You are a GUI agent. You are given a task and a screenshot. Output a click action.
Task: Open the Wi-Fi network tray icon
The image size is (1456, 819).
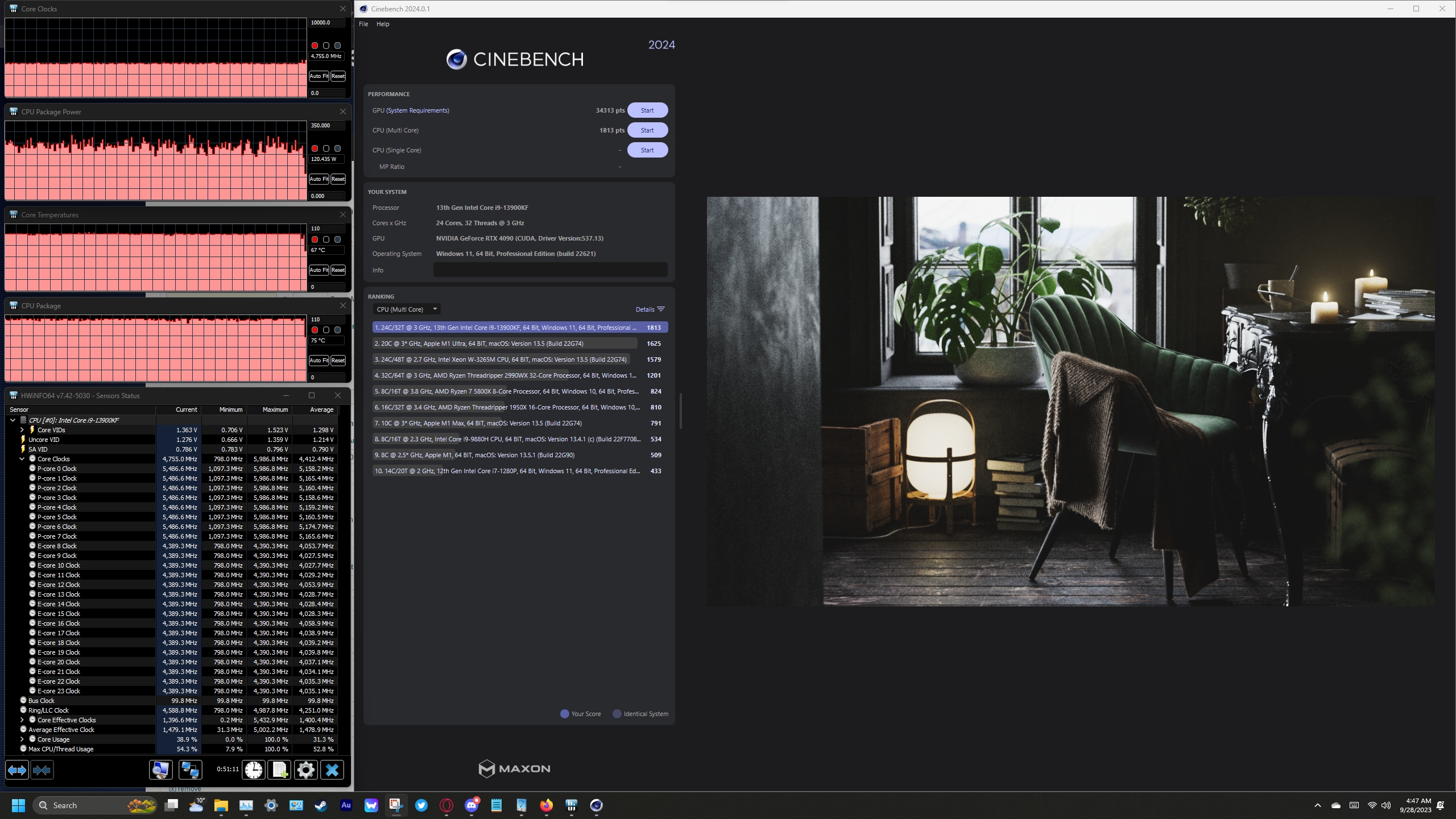pos(1372,805)
